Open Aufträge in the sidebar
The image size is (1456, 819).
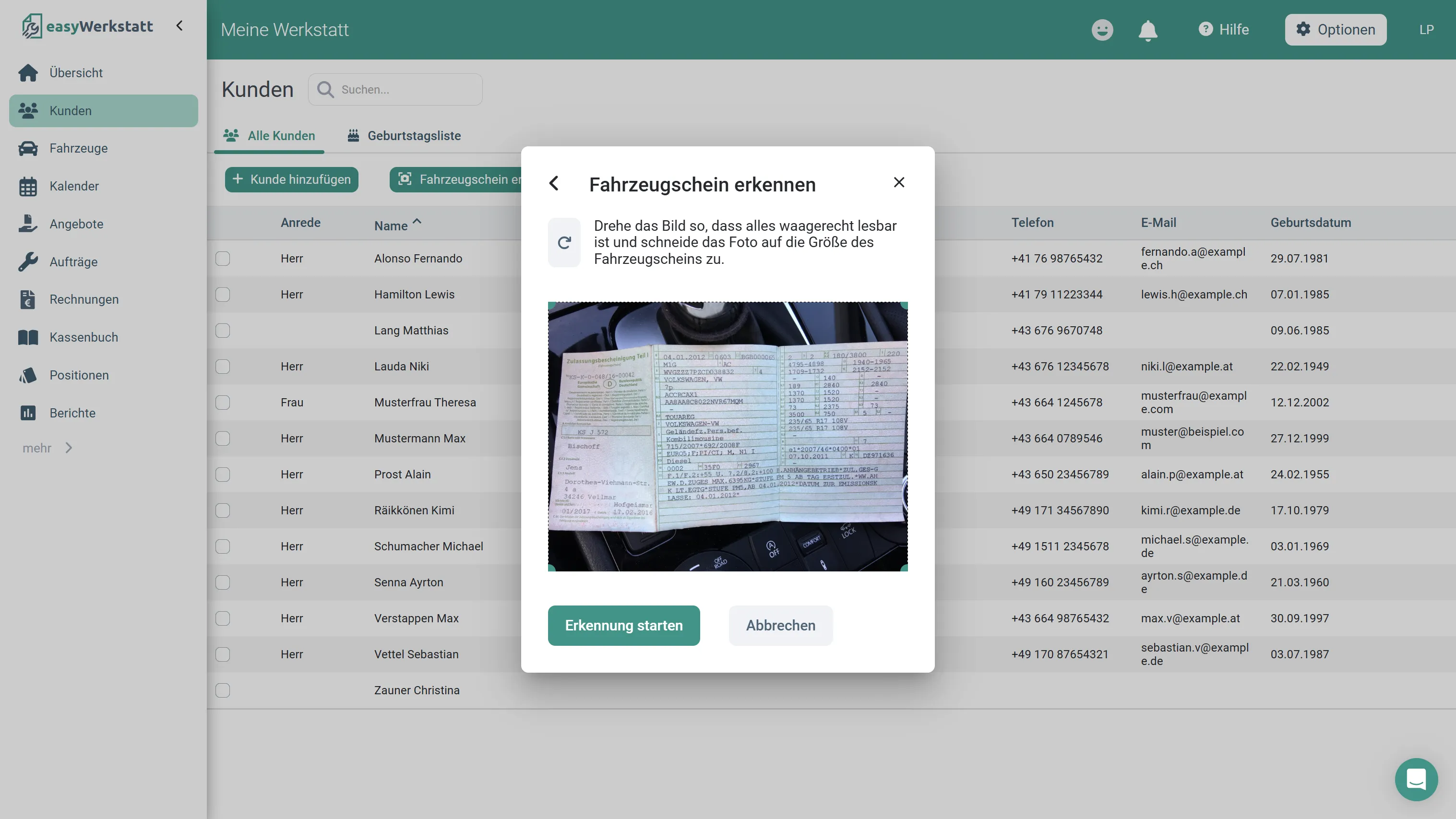point(104,261)
